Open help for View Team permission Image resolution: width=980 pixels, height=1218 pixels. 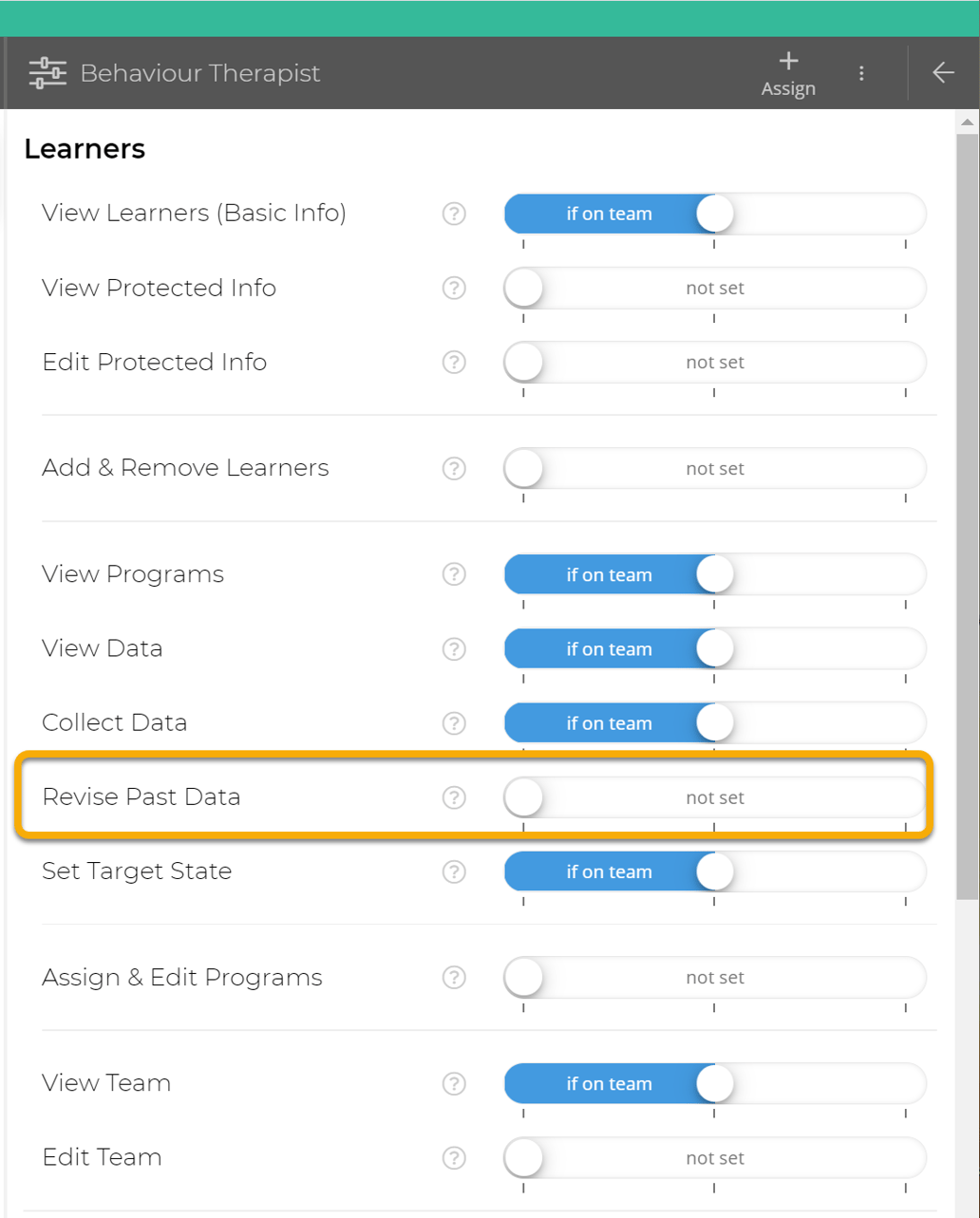pyautogui.click(x=454, y=1084)
